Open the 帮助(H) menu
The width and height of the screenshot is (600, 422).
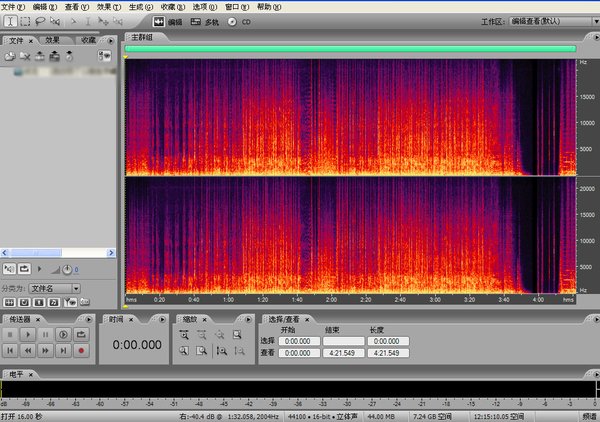(269, 7)
